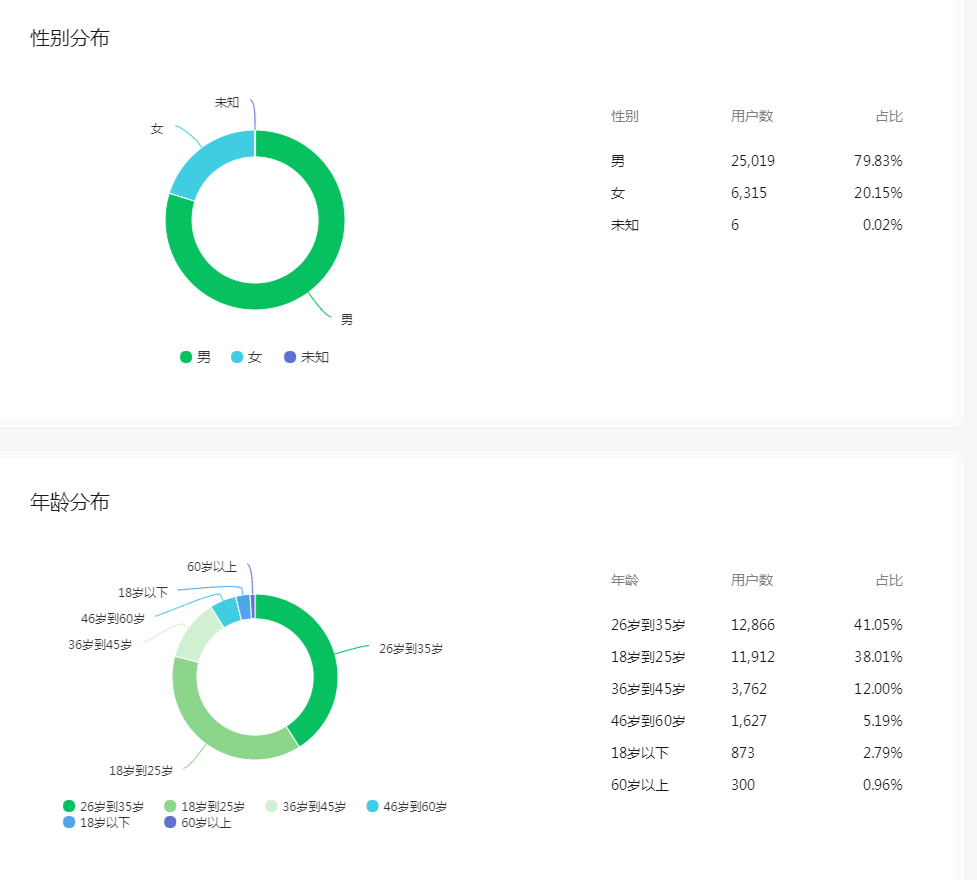Screen dimensions: 977x880
Task: Click the 用户数 header in the gender table
Action: (x=751, y=116)
